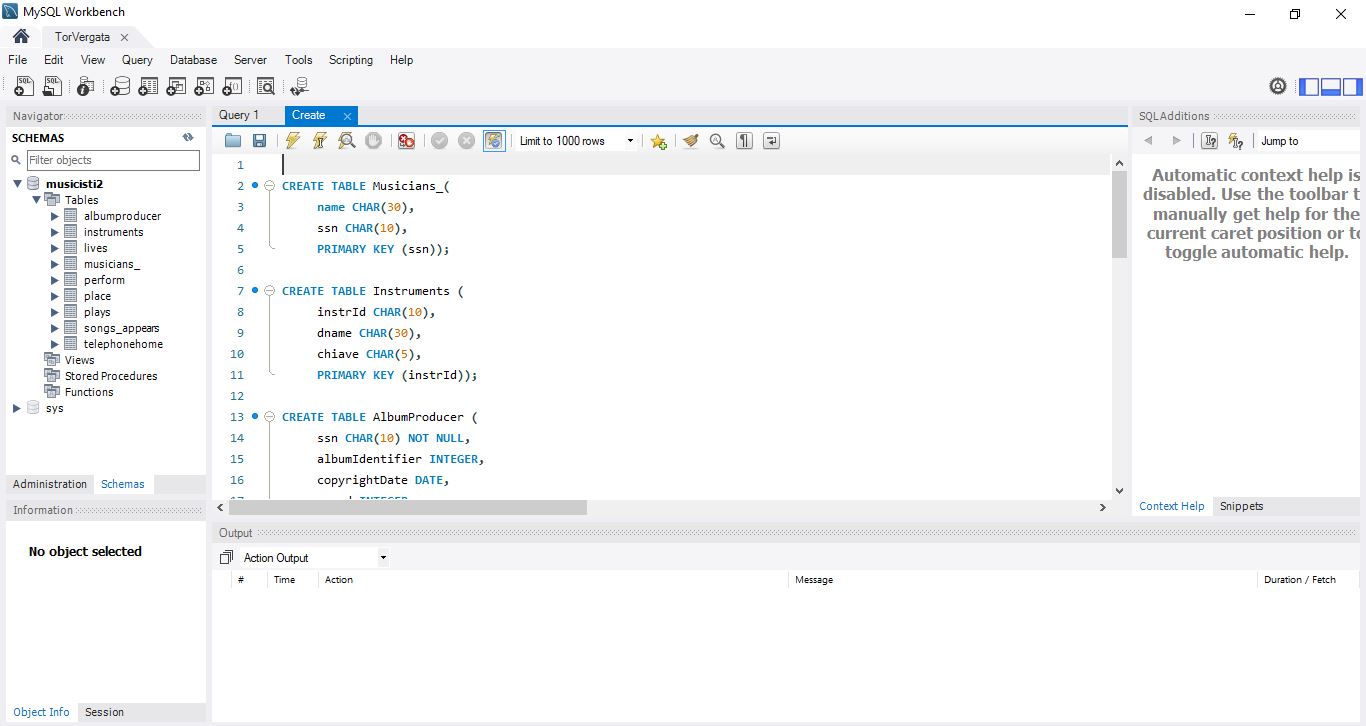Open the Query menu

[136, 59]
